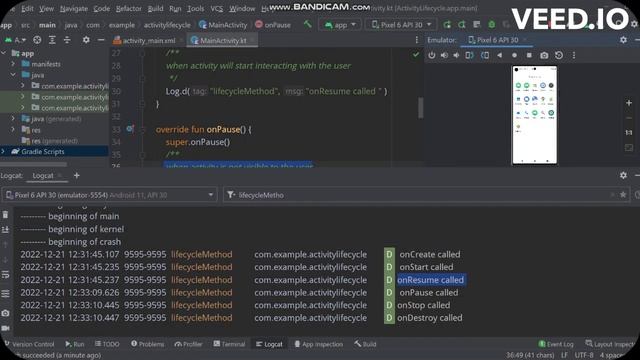Viewport: 640px width, 360px height.
Task: Click the onDestroy called log line
Action: point(430,318)
